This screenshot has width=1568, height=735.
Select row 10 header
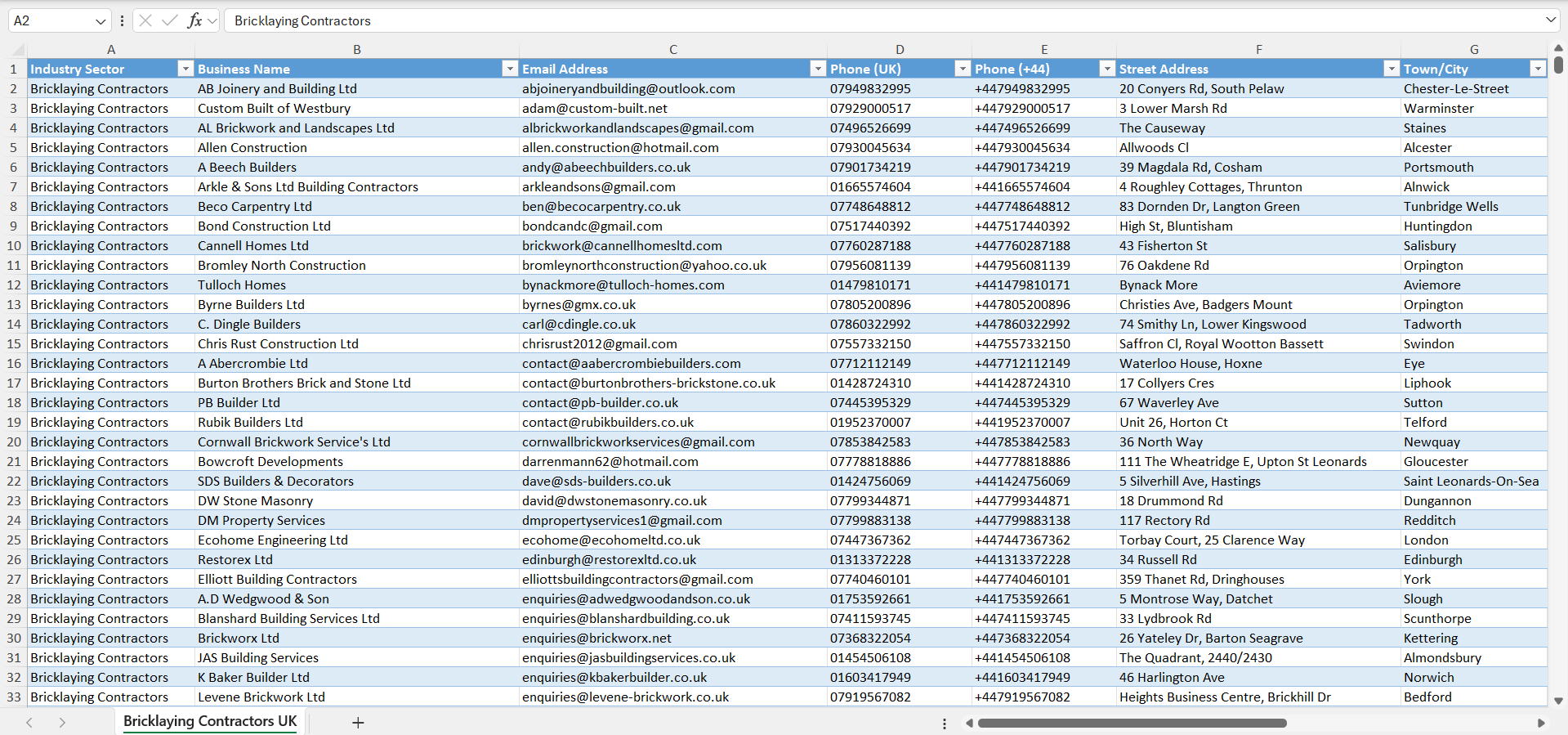point(14,245)
